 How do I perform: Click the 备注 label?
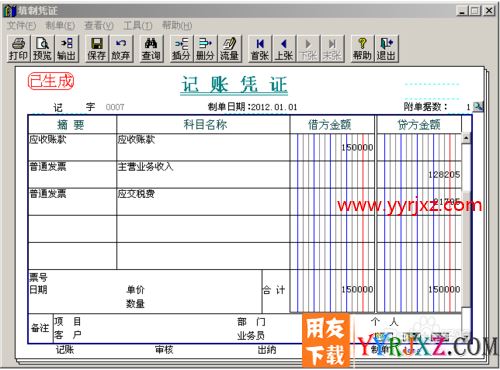[x=40, y=328]
